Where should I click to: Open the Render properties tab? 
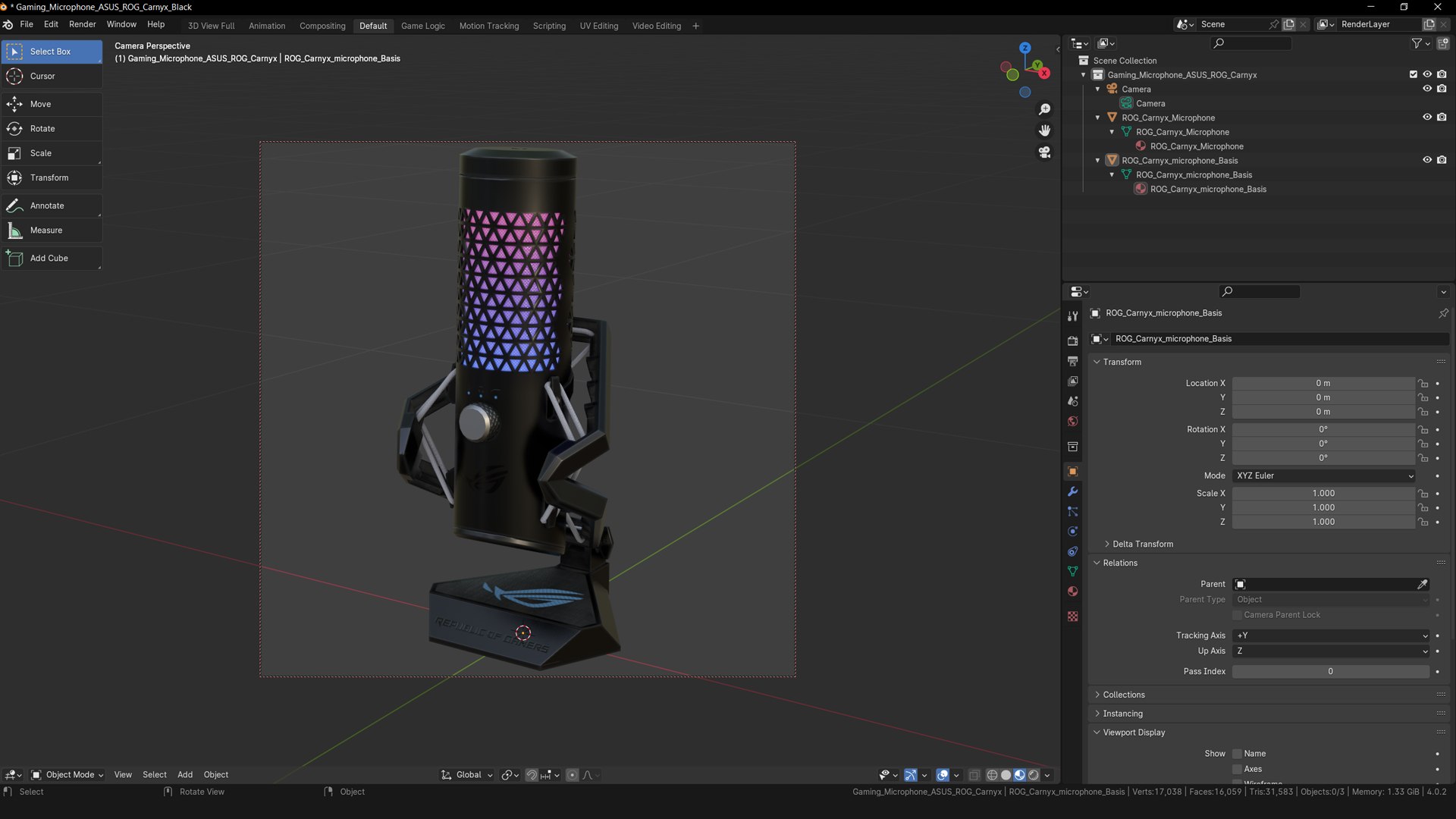coord(1072,341)
